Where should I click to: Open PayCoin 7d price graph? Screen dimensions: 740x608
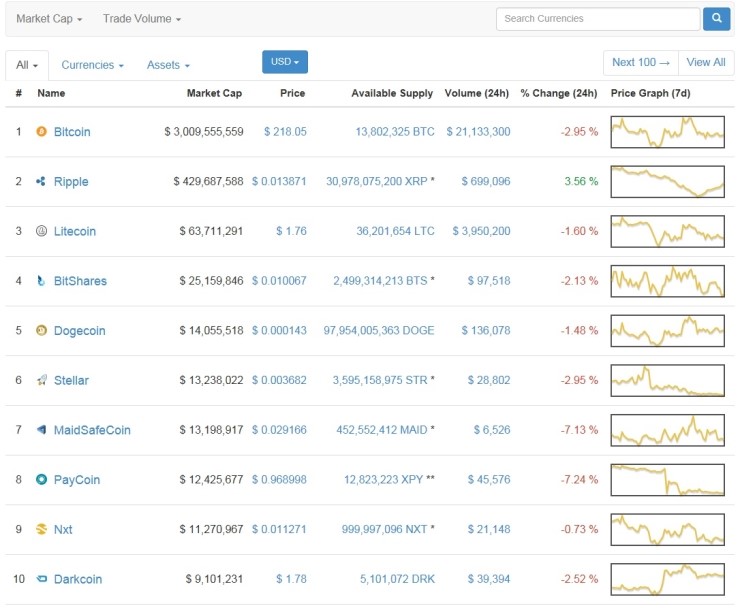coord(667,480)
